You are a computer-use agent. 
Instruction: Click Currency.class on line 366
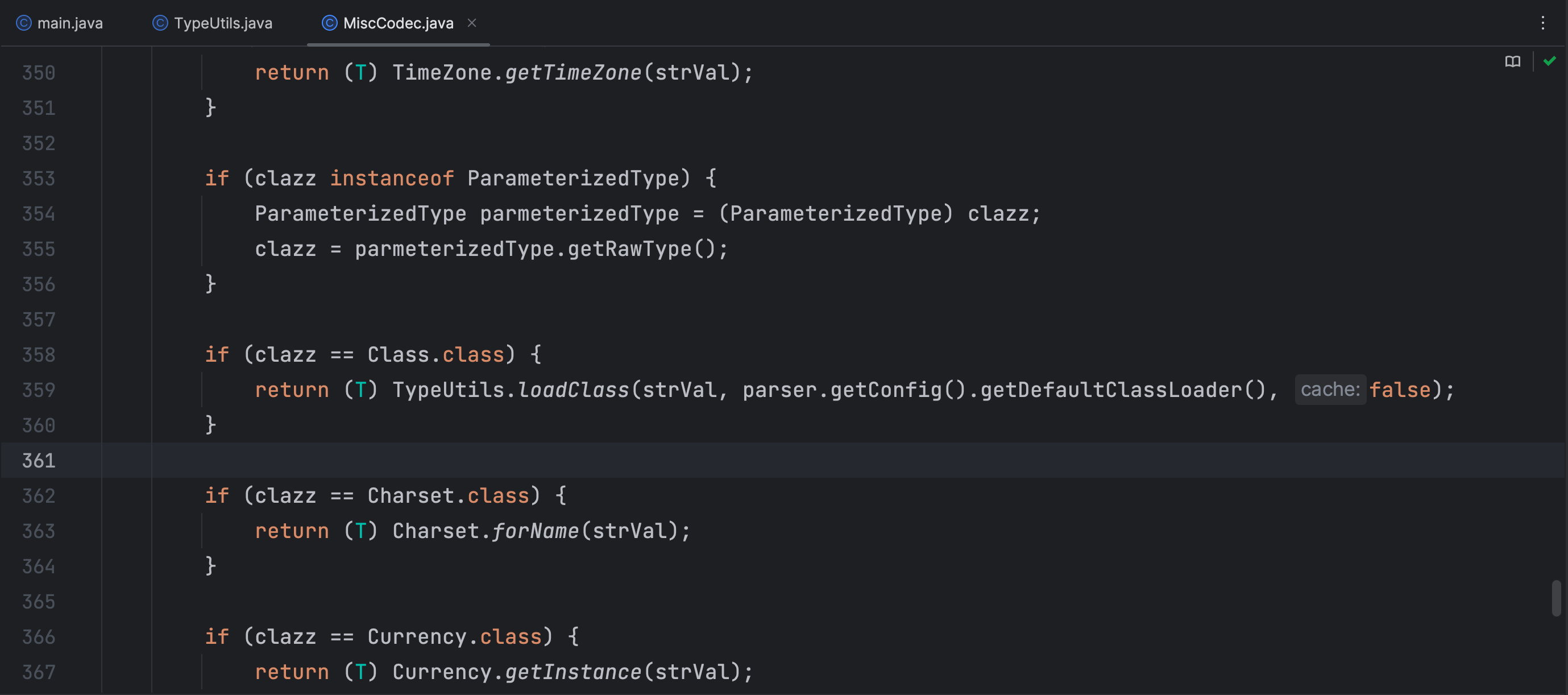click(455, 636)
